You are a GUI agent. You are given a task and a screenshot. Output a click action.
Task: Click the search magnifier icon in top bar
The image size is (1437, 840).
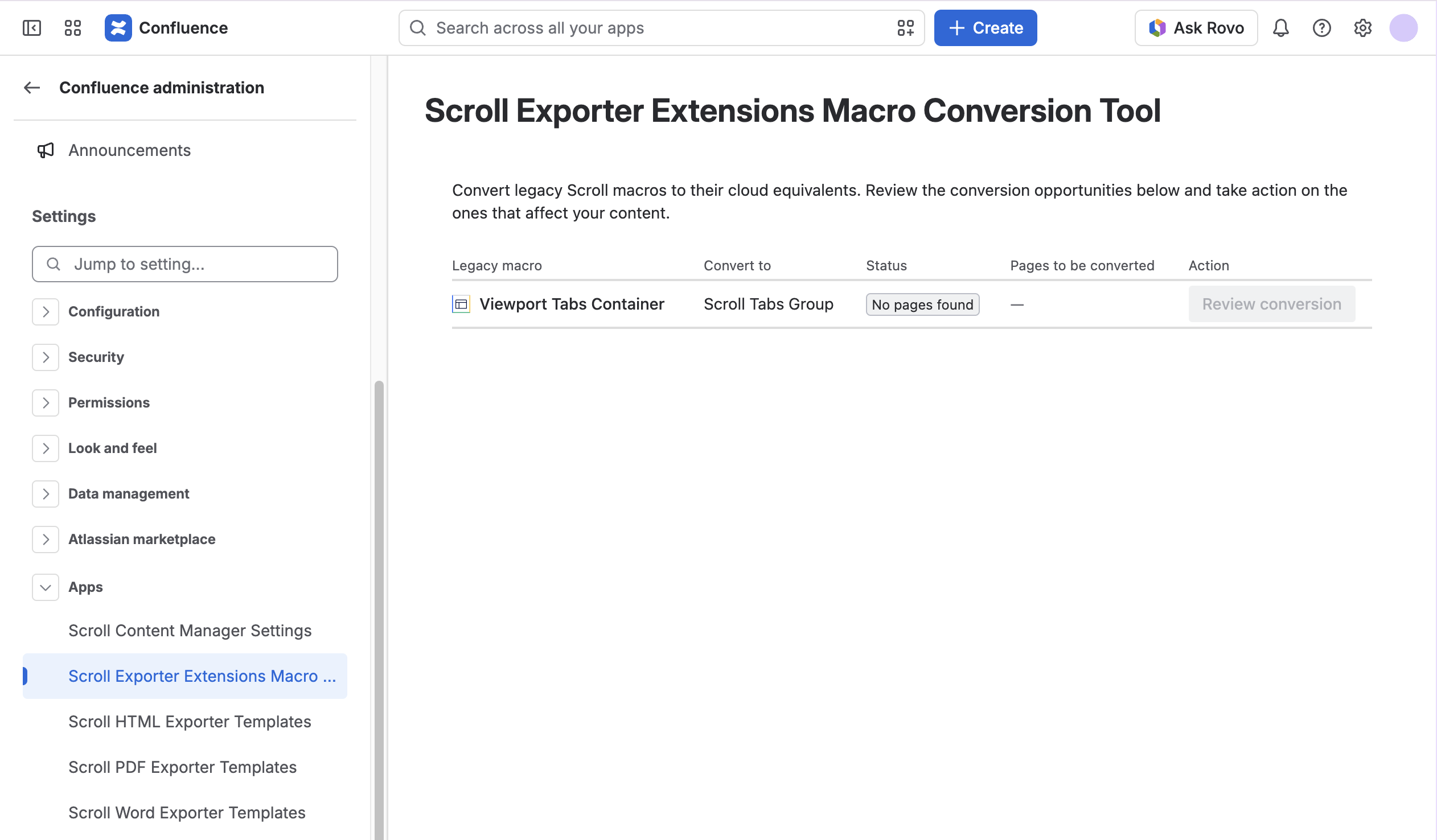click(x=418, y=28)
